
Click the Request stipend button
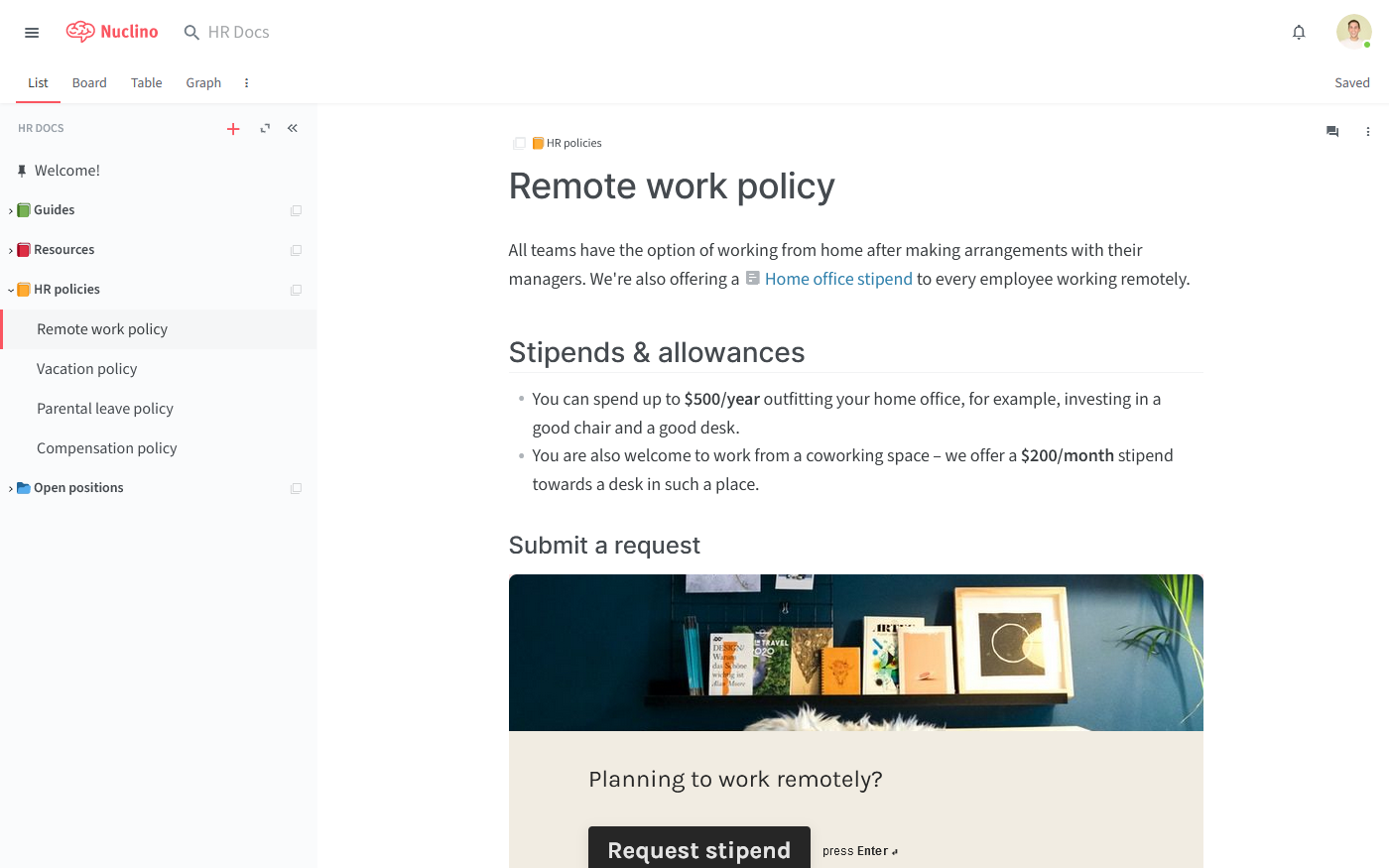tap(699, 848)
